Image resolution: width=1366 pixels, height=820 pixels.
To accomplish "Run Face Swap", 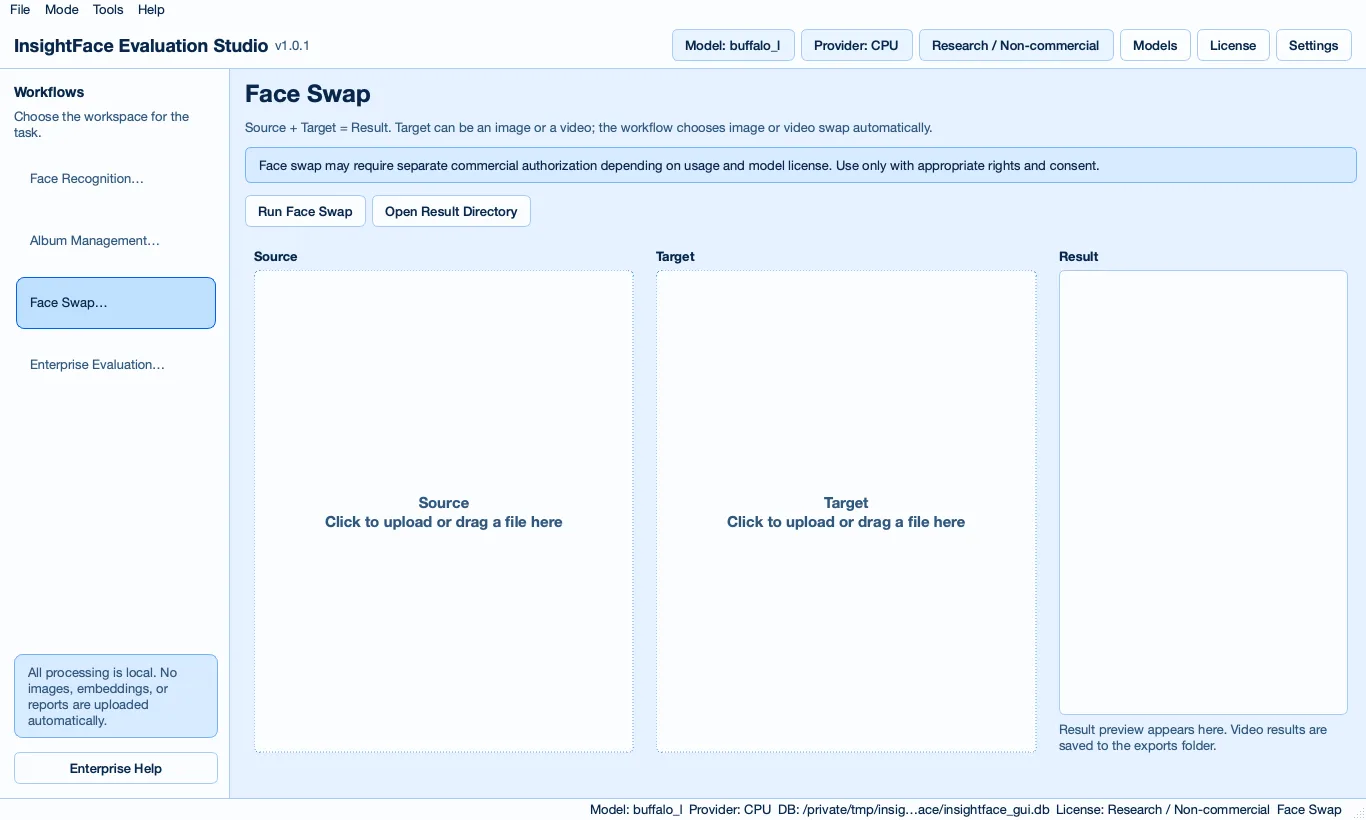I will point(305,211).
